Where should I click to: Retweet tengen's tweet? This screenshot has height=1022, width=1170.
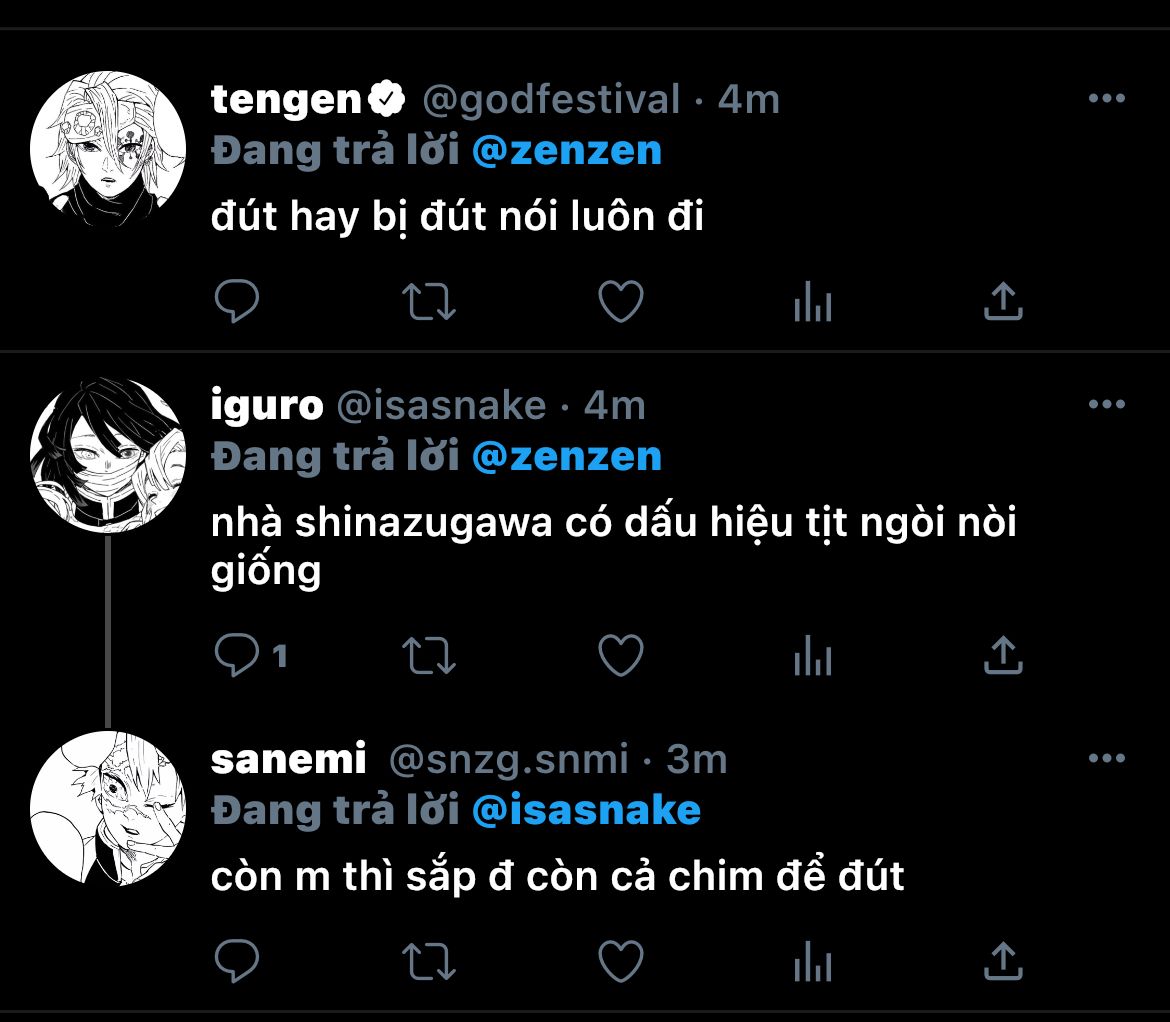(429, 301)
